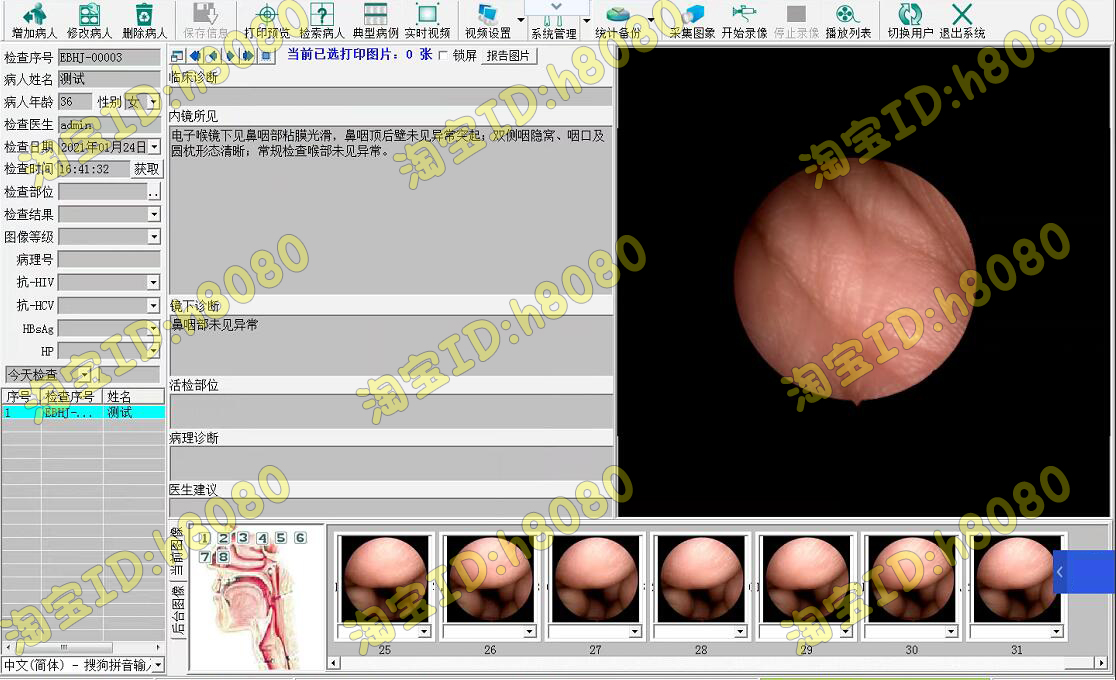Click the '..' browse button for 检查部位
The image size is (1116, 680).
tap(154, 192)
